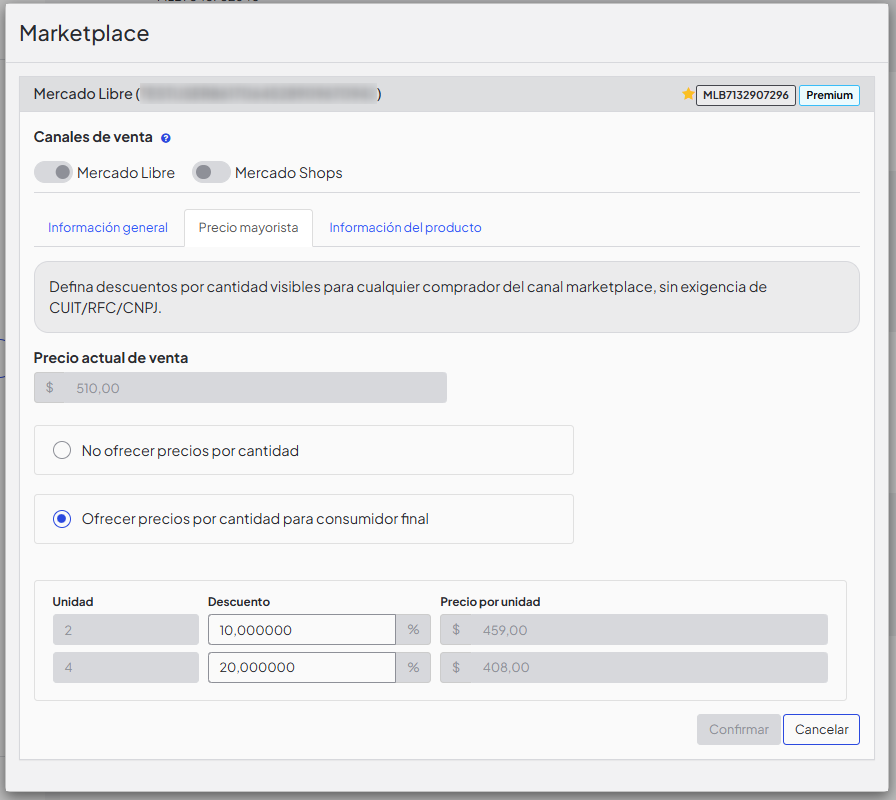Click the Premium listing type badge
This screenshot has height=800, width=896.
pyautogui.click(x=829, y=95)
